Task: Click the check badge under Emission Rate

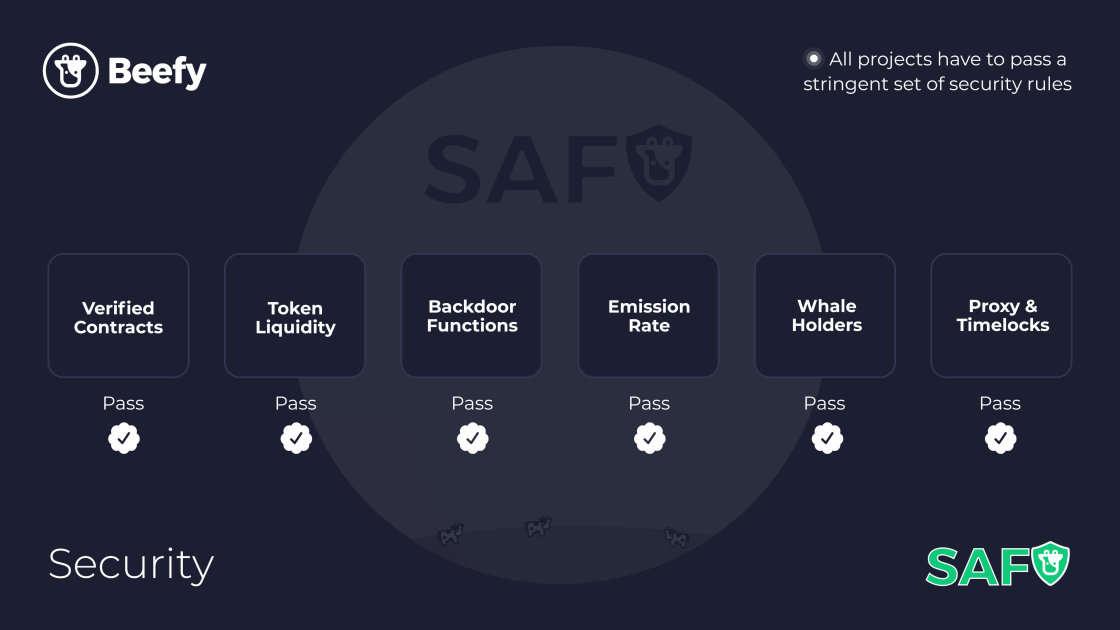Action: coord(649,438)
